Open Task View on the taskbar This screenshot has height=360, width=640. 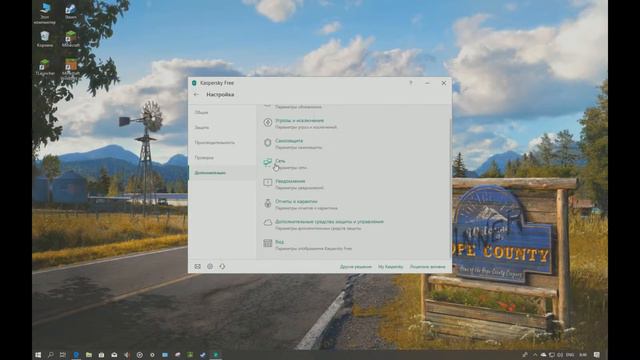[63, 355]
